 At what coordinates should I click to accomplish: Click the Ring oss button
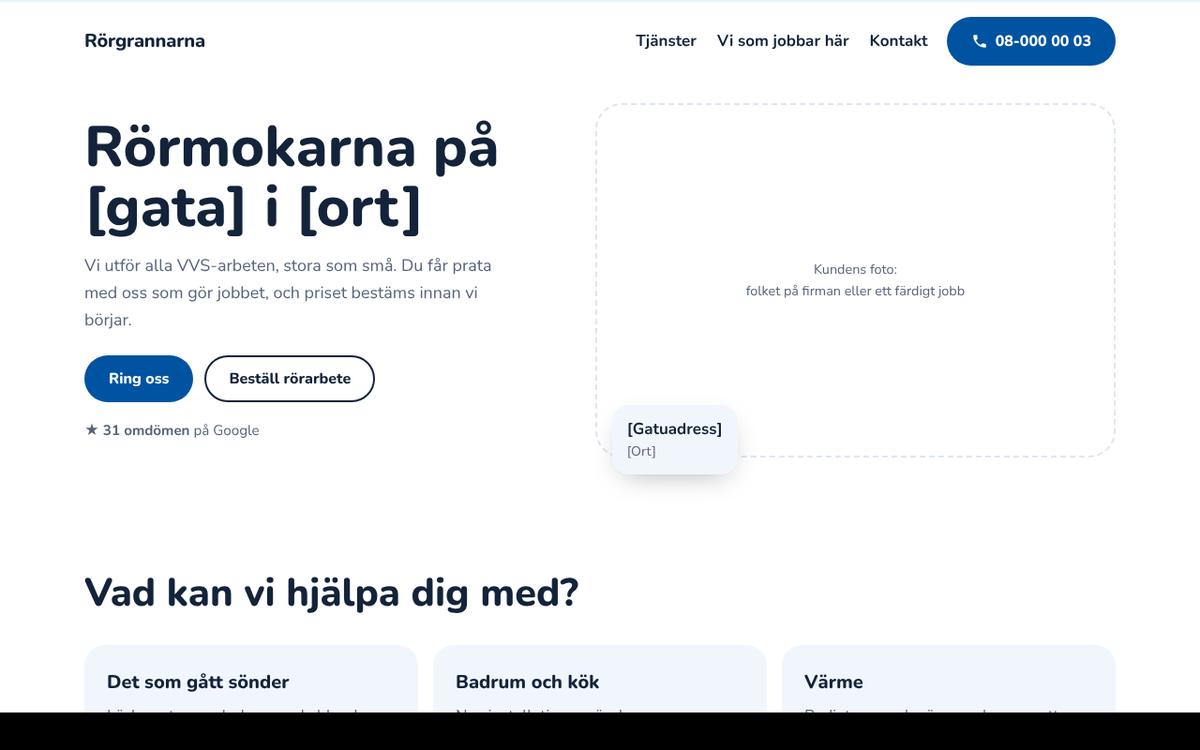(x=139, y=379)
